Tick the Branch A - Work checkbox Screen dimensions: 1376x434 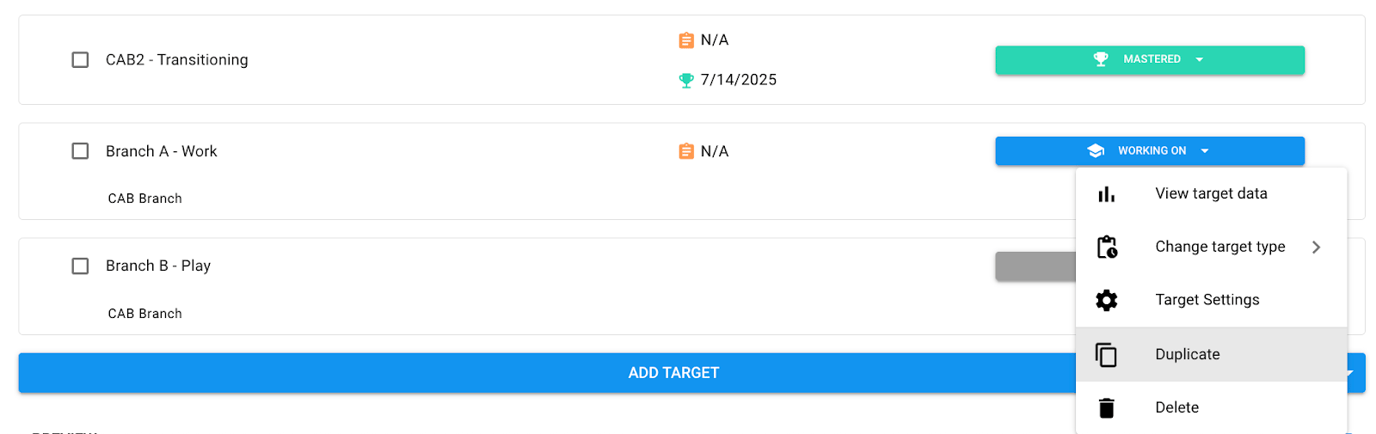click(x=80, y=151)
